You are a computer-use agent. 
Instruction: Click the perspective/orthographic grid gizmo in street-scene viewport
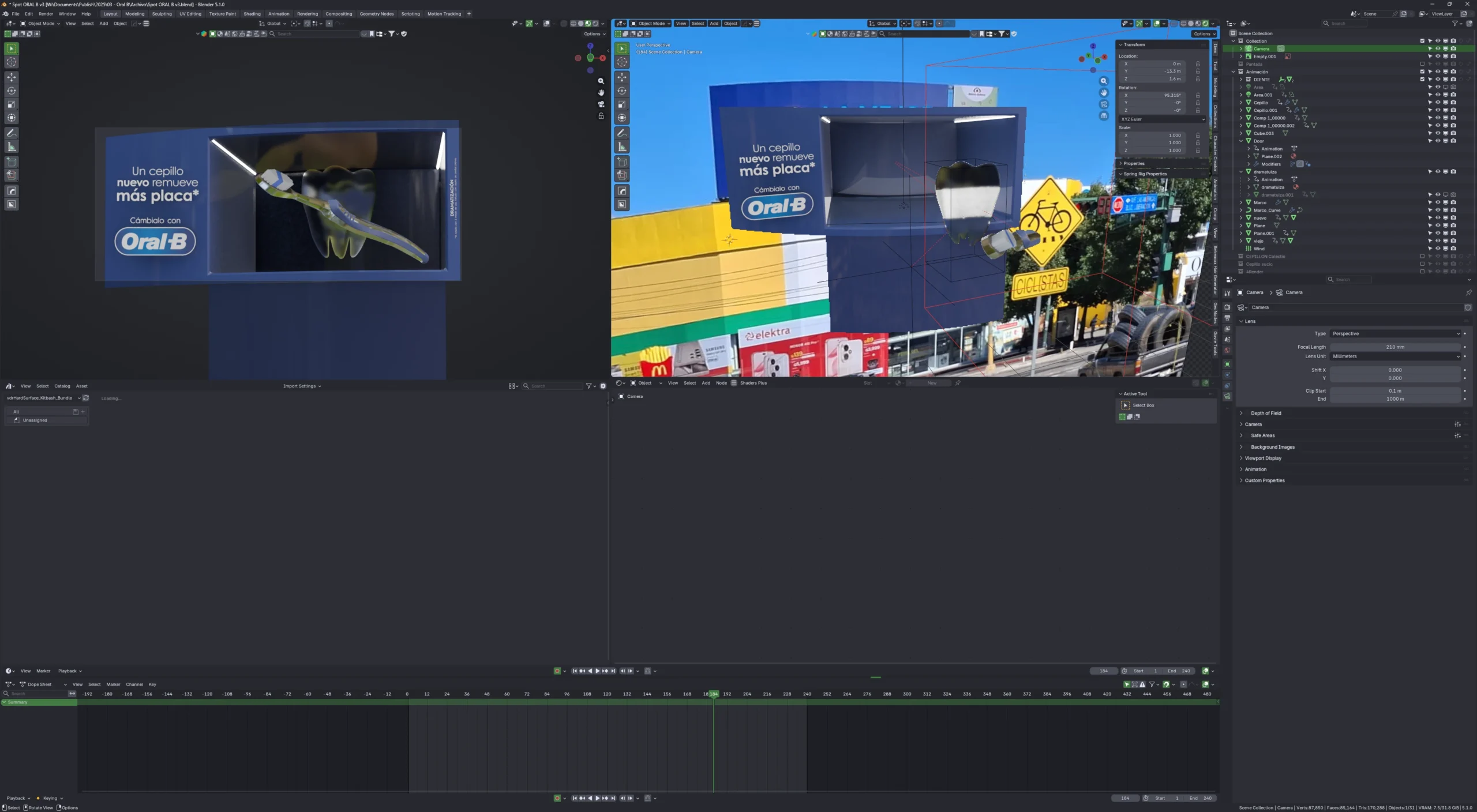pos(1104,116)
